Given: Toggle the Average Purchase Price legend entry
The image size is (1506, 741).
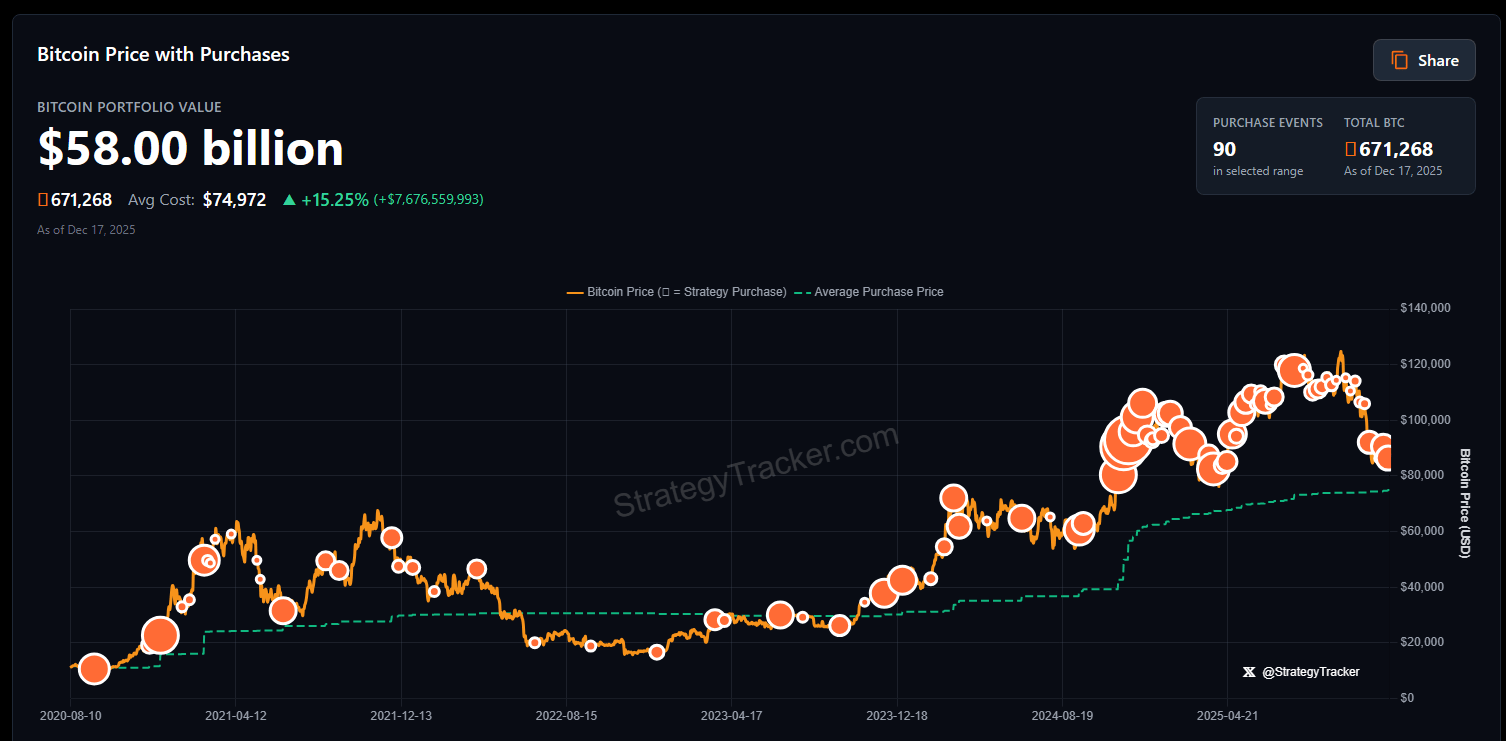Looking at the screenshot, I should (x=878, y=291).
